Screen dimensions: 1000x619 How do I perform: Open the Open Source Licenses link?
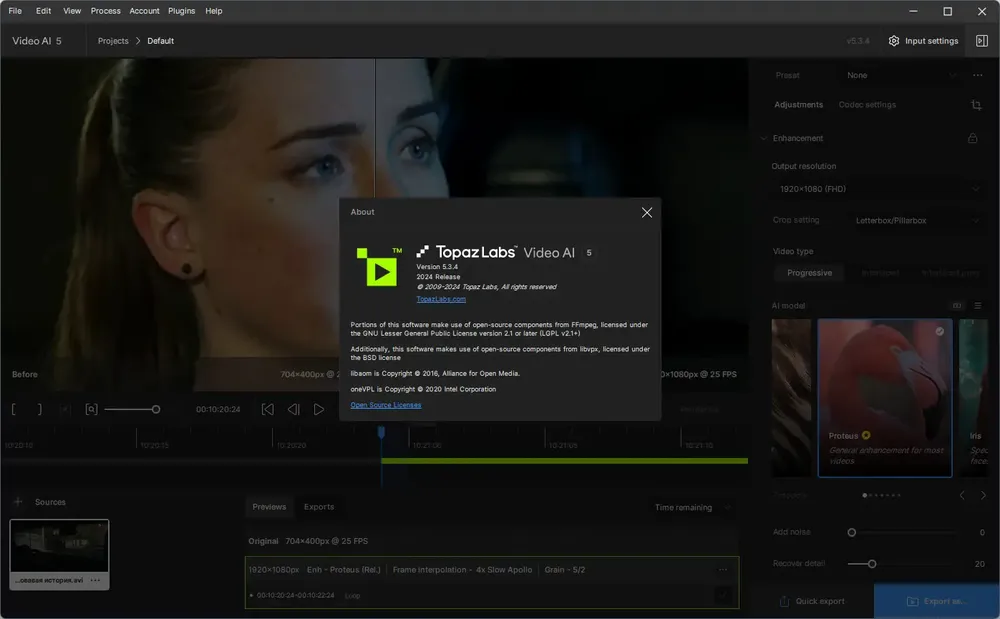point(386,405)
